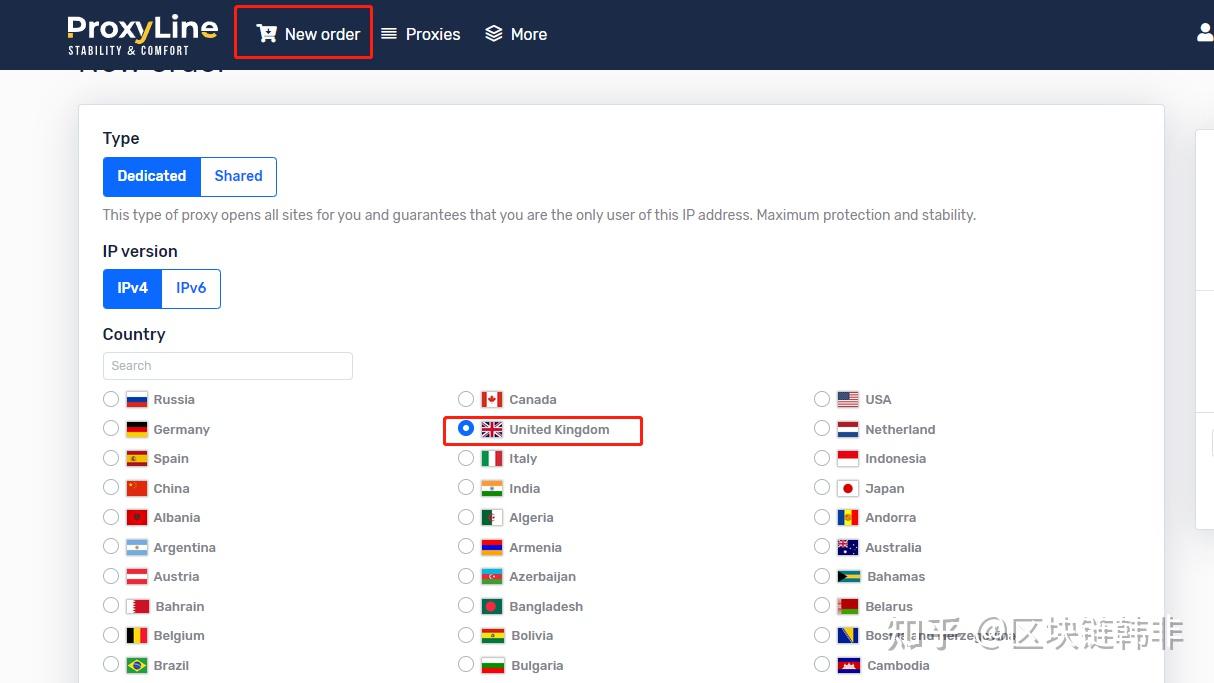Select the Azerbaijan radio button
Image resolution: width=1214 pixels, height=683 pixels.
point(466,576)
